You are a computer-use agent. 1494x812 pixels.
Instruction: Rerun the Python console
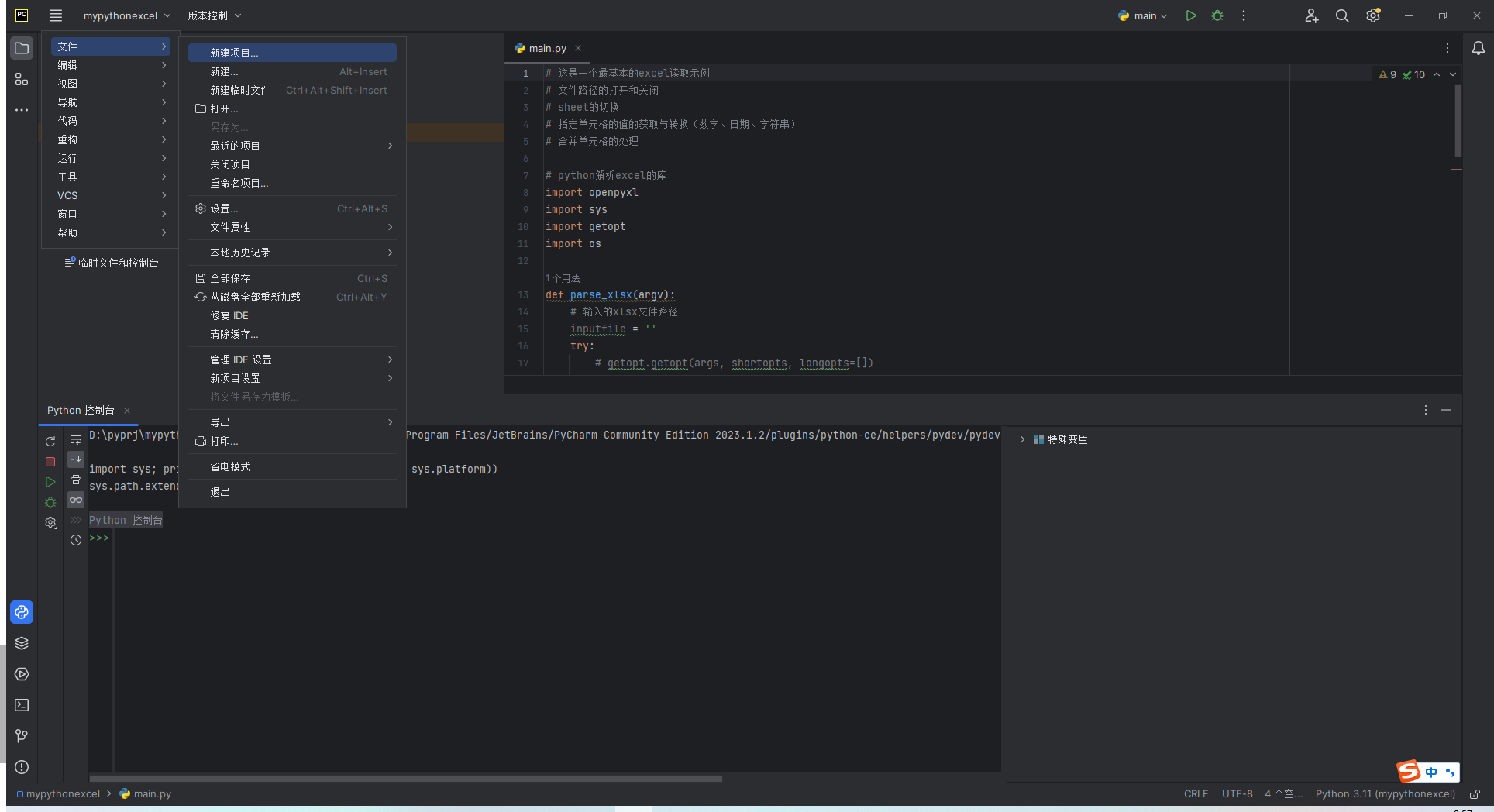point(50,441)
